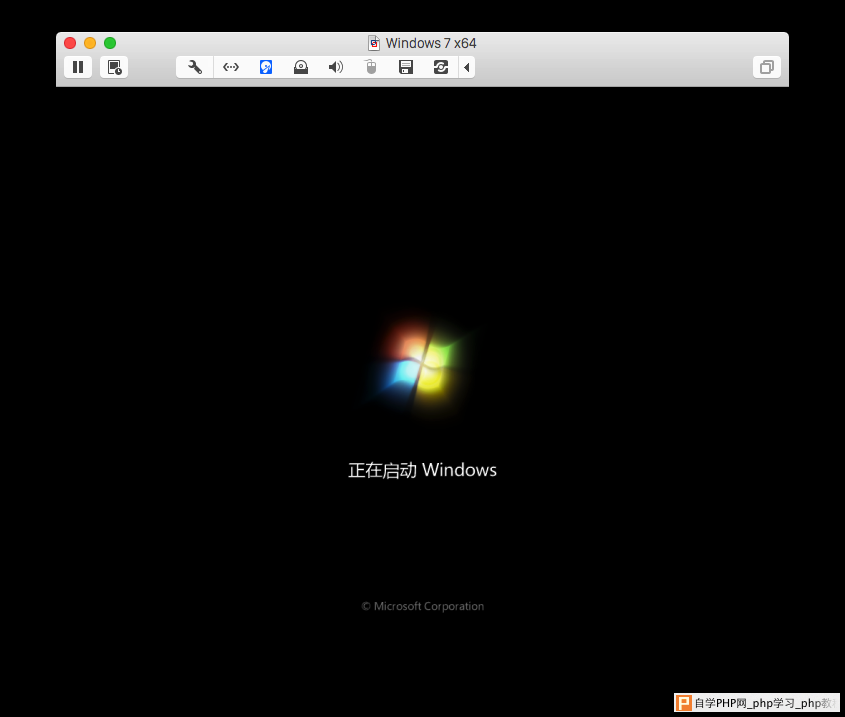
Task: Click the Windows 7 x64 title text
Action: click(x=431, y=43)
